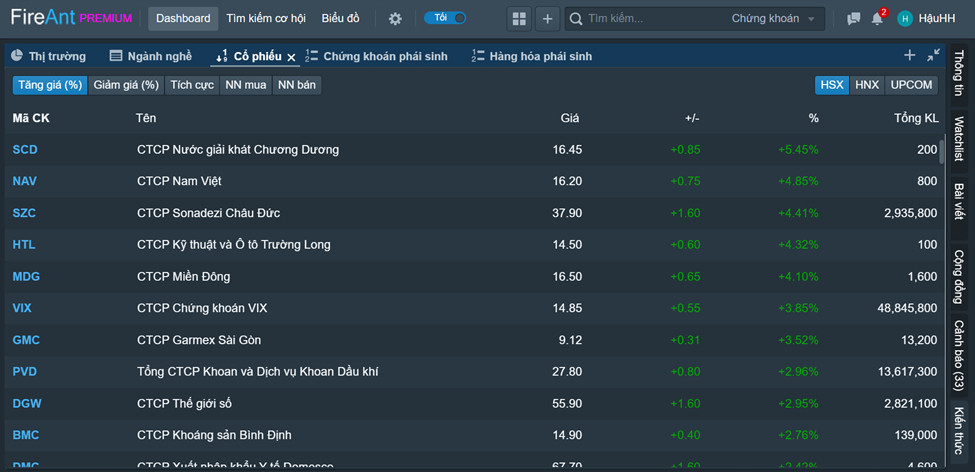Open the PVD stock ticker

[25, 372]
